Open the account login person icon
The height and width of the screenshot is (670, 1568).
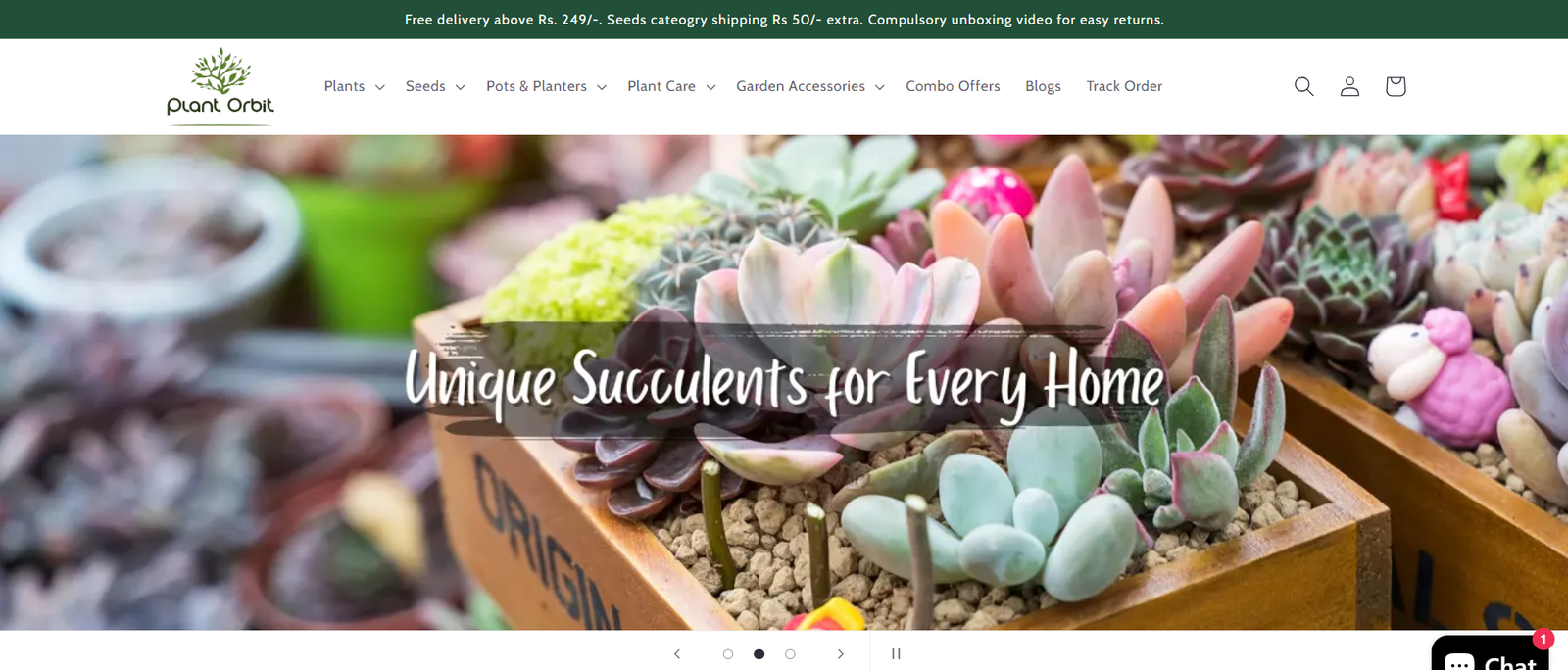click(1349, 86)
